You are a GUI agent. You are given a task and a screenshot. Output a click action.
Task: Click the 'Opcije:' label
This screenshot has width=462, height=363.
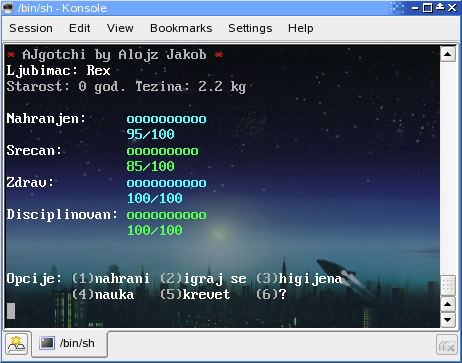point(34,279)
